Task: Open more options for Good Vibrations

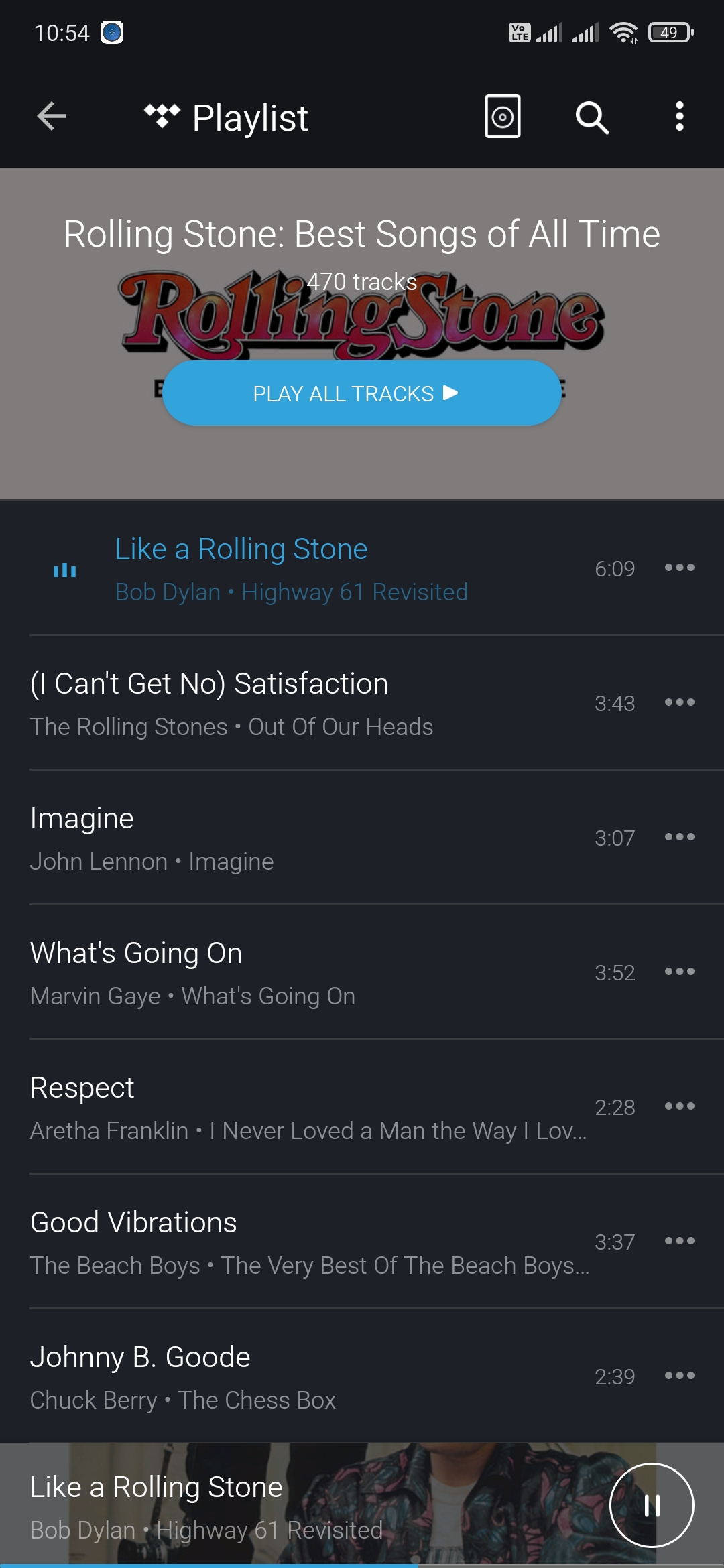Action: tap(679, 1241)
